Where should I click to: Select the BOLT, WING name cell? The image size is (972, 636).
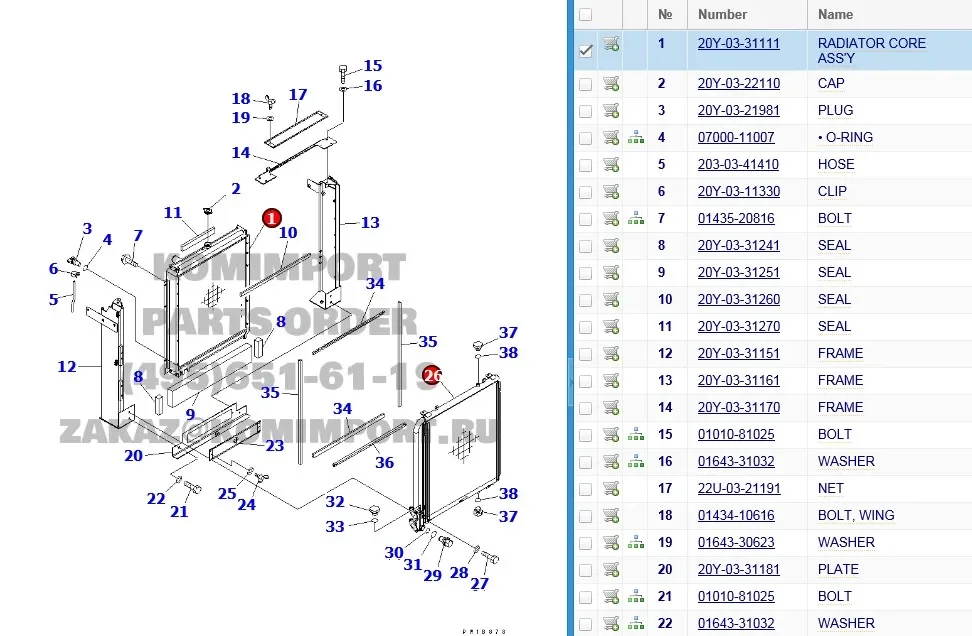click(856, 515)
